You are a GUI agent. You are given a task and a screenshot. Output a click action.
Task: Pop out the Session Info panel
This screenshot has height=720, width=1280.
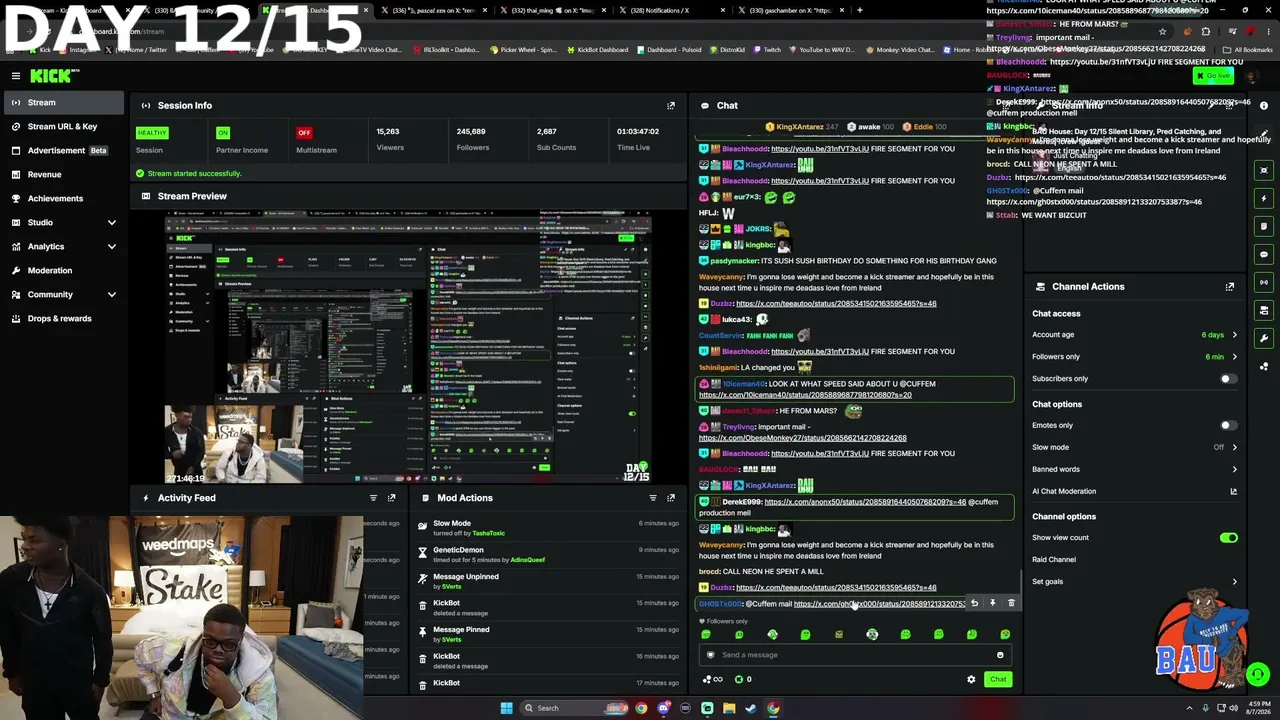tap(671, 105)
